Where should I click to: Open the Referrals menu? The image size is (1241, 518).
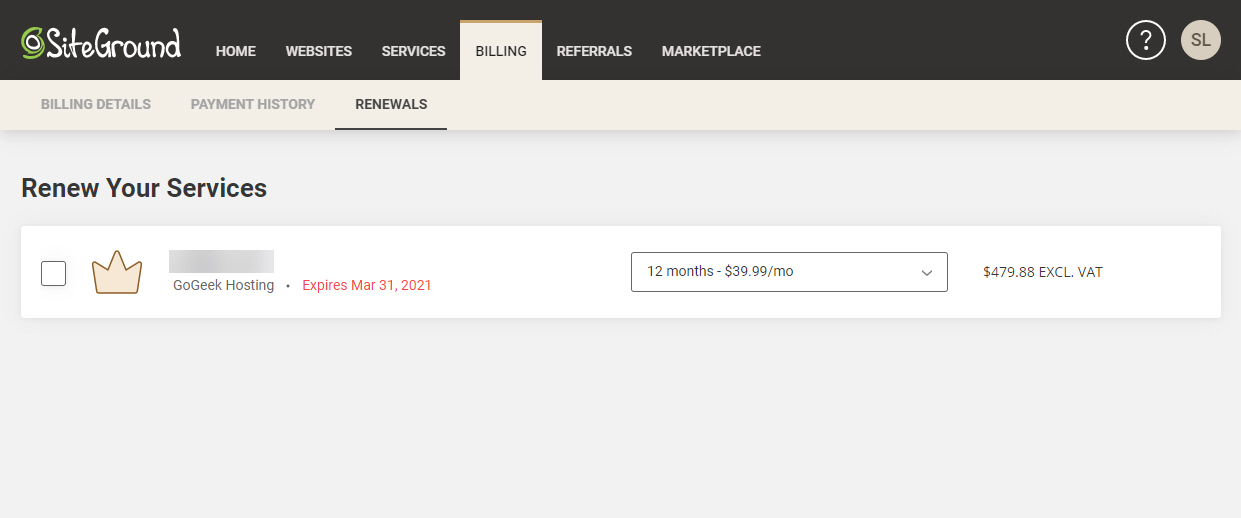(594, 51)
